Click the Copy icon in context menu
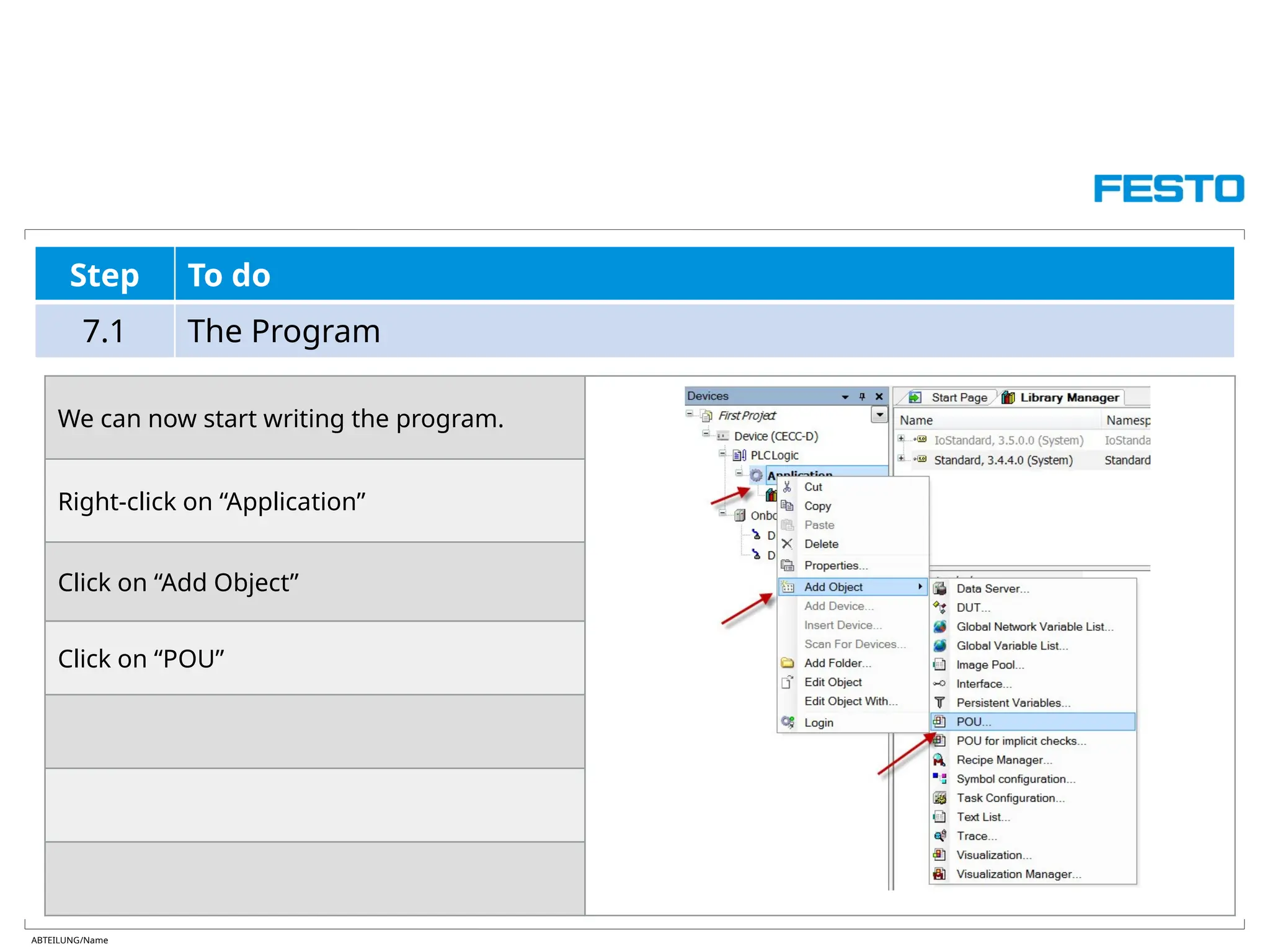 point(787,506)
